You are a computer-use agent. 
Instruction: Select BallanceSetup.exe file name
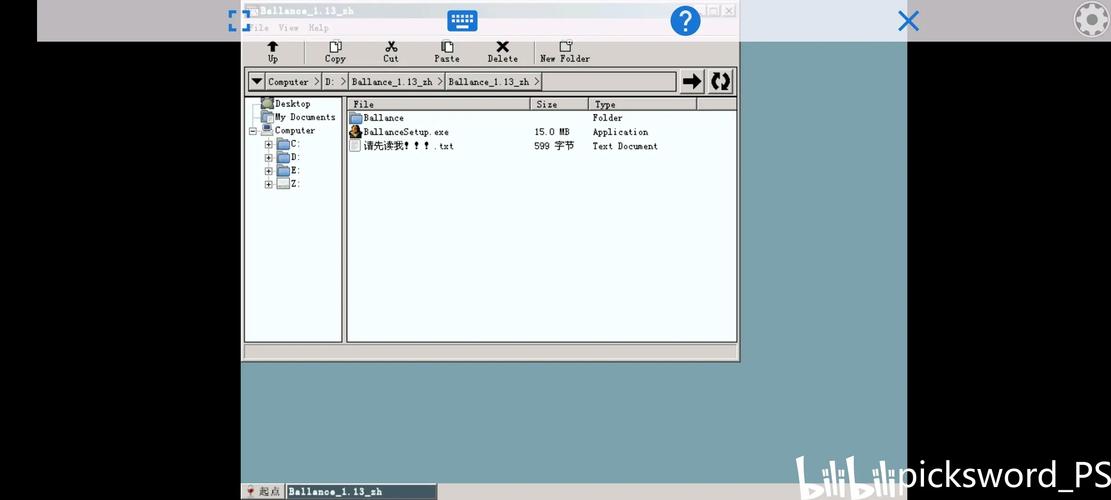[406, 132]
